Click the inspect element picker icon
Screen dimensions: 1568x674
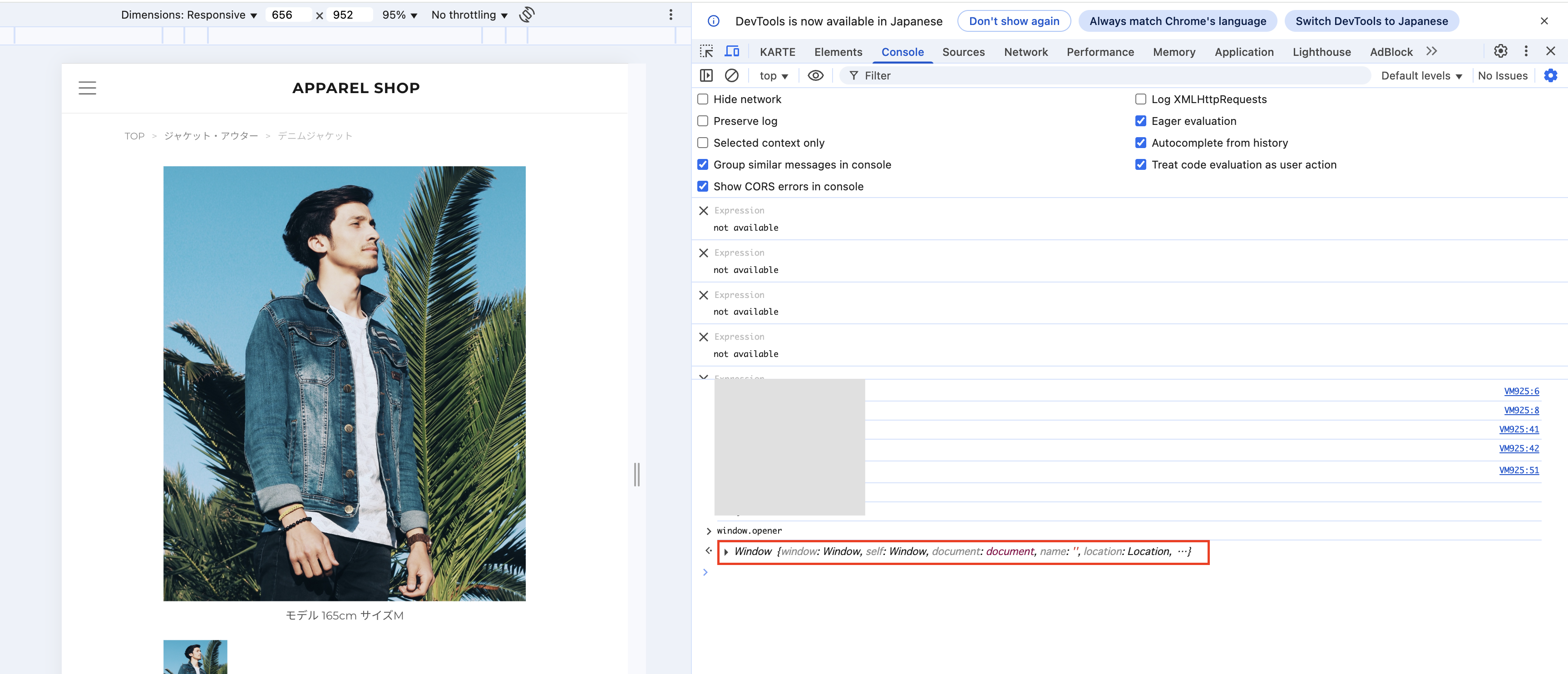706,52
